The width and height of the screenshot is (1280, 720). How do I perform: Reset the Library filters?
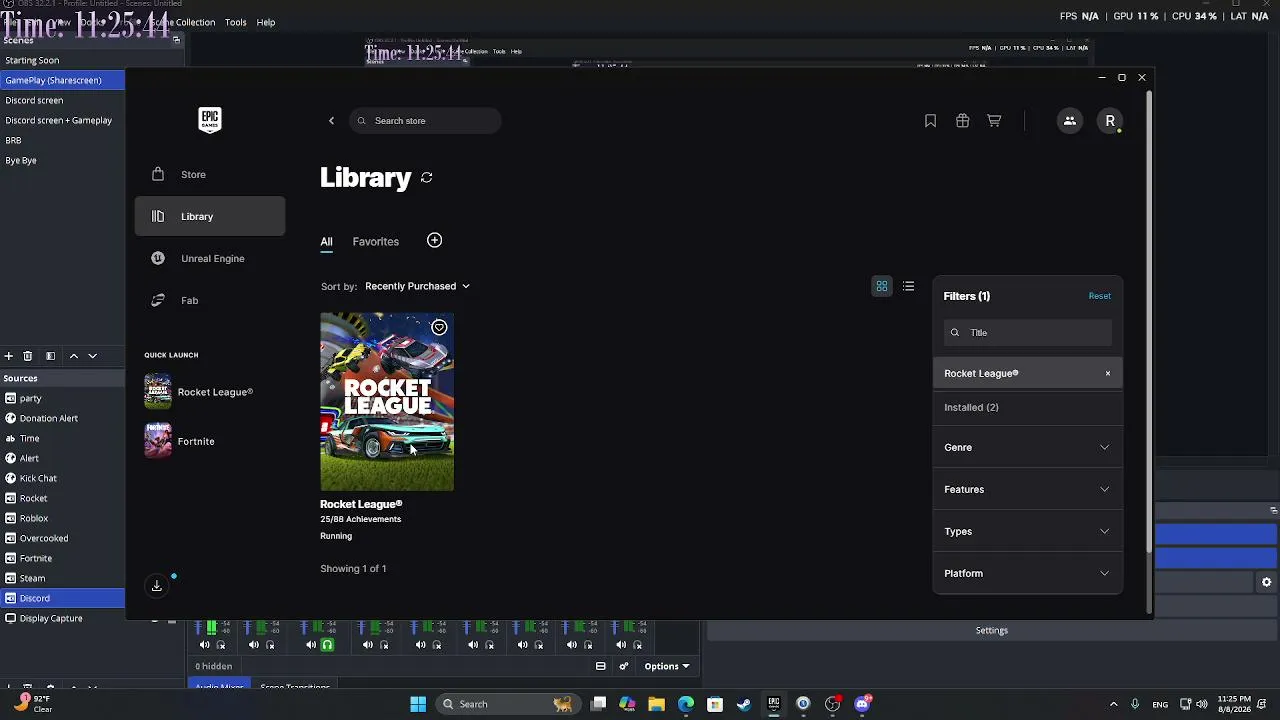click(x=1100, y=296)
